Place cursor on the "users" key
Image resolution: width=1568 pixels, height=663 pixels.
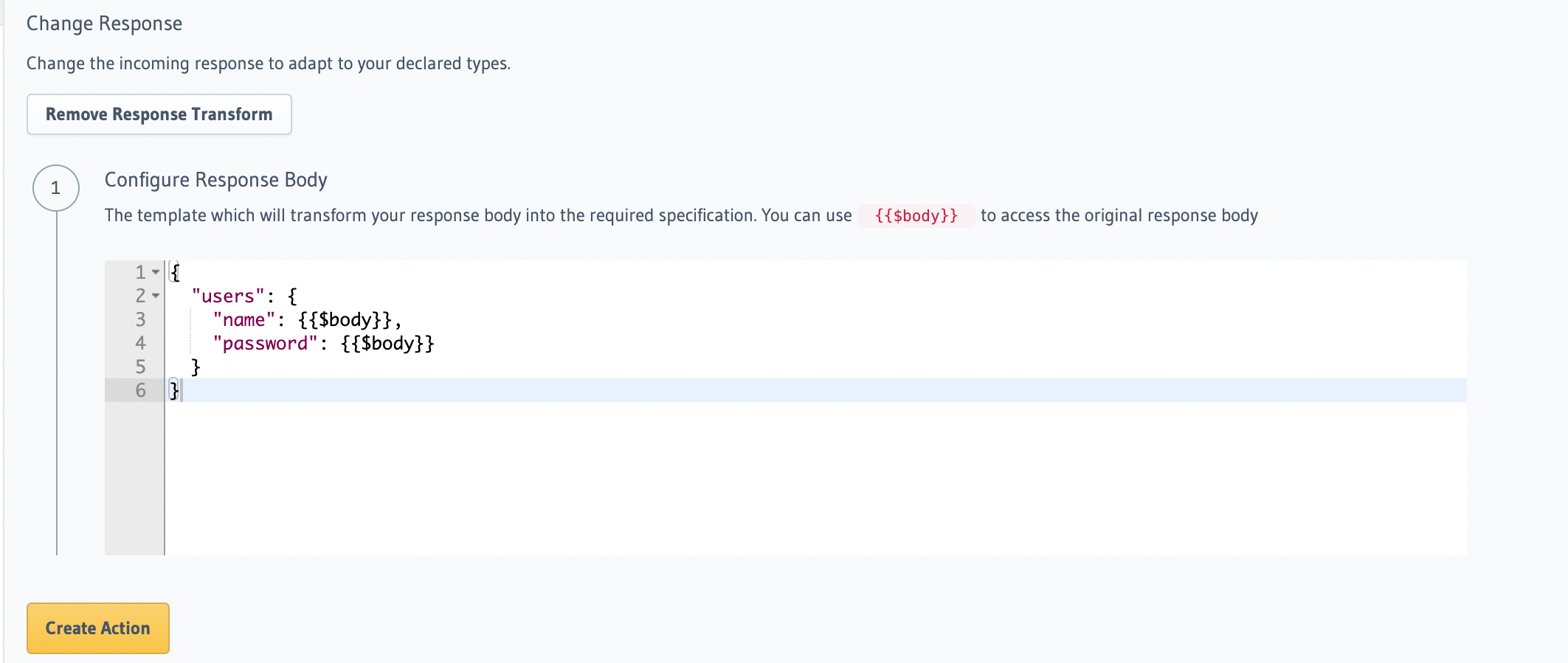tap(227, 296)
